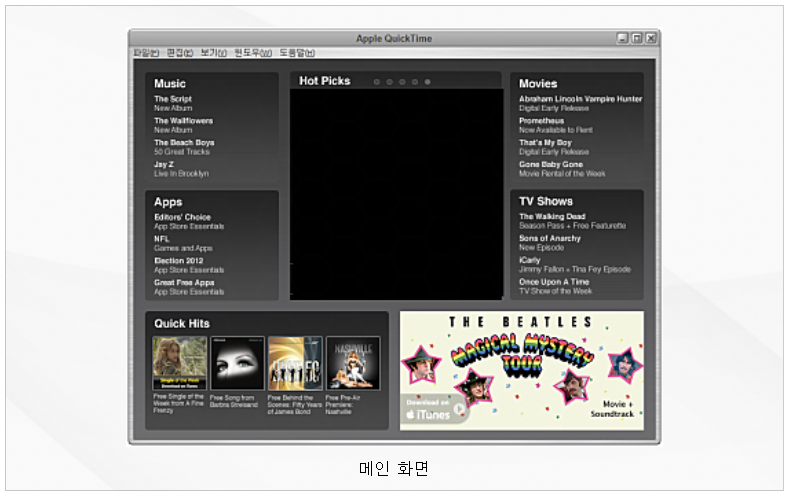Open the 도움말 (Help) menu
Image resolution: width=790 pixels, height=495 pixels.
pyautogui.click(x=297, y=52)
